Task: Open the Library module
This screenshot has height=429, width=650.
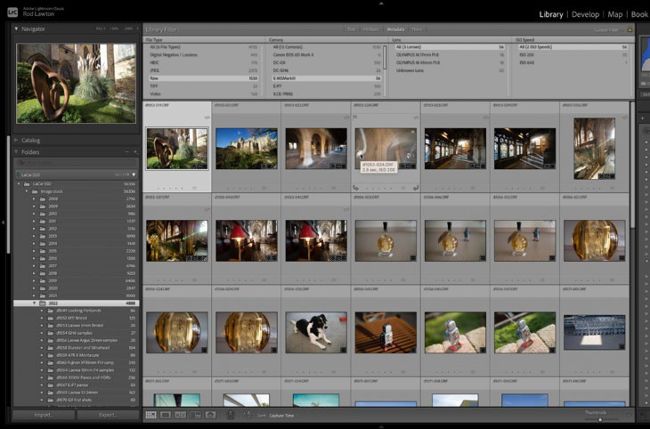Action: 551,15
